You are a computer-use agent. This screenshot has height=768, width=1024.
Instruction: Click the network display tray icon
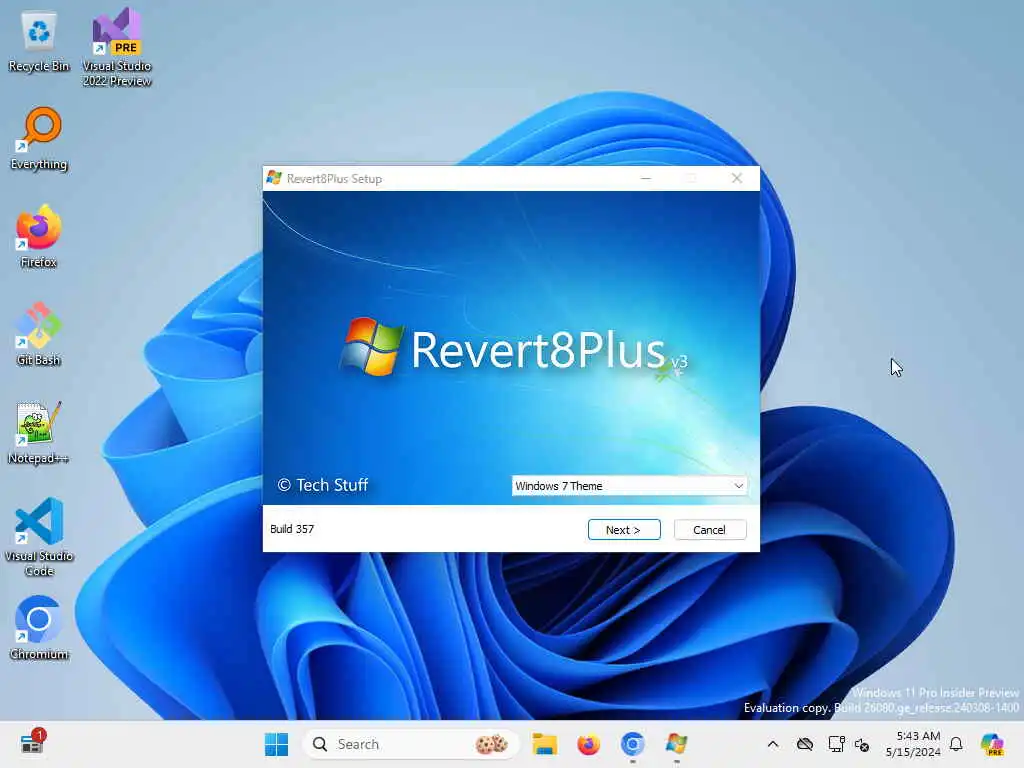836,744
